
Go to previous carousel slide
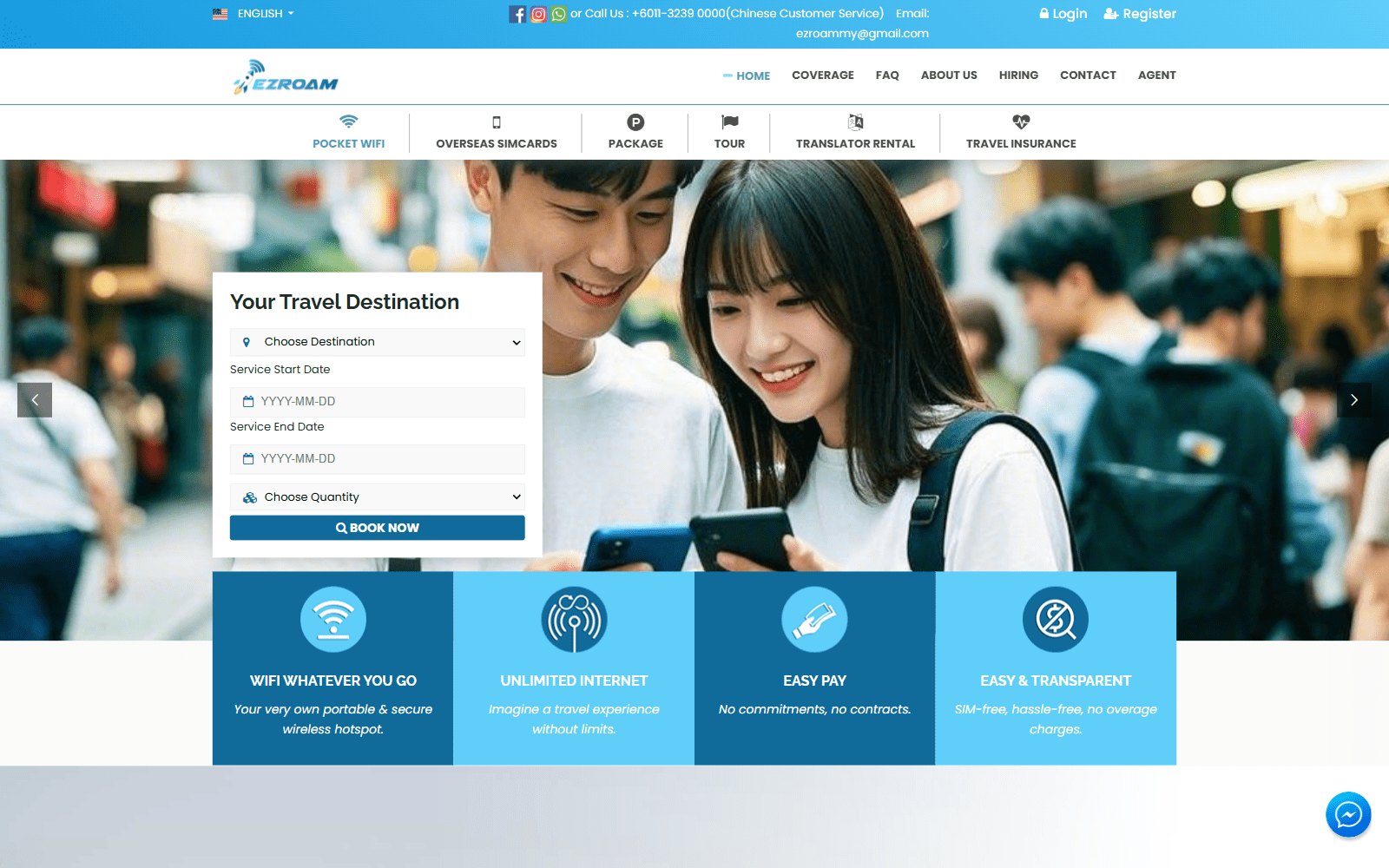tap(35, 400)
